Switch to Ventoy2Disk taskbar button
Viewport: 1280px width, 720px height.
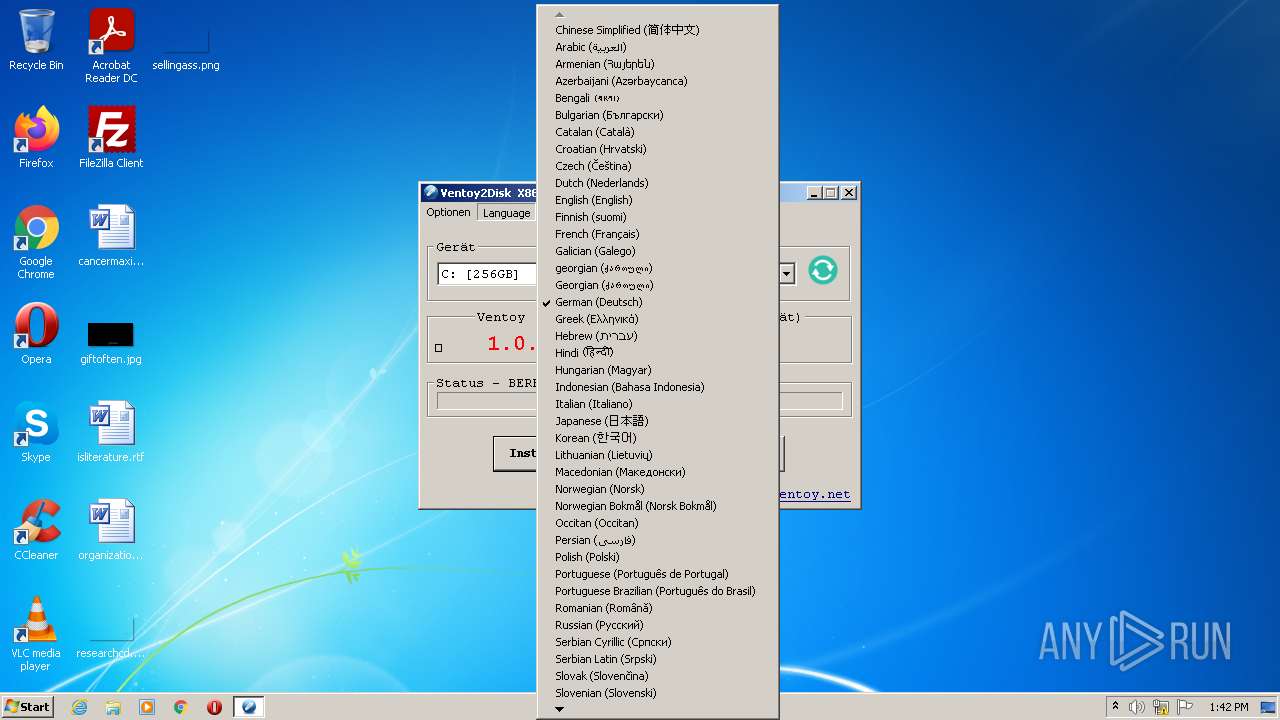pyautogui.click(x=249, y=707)
